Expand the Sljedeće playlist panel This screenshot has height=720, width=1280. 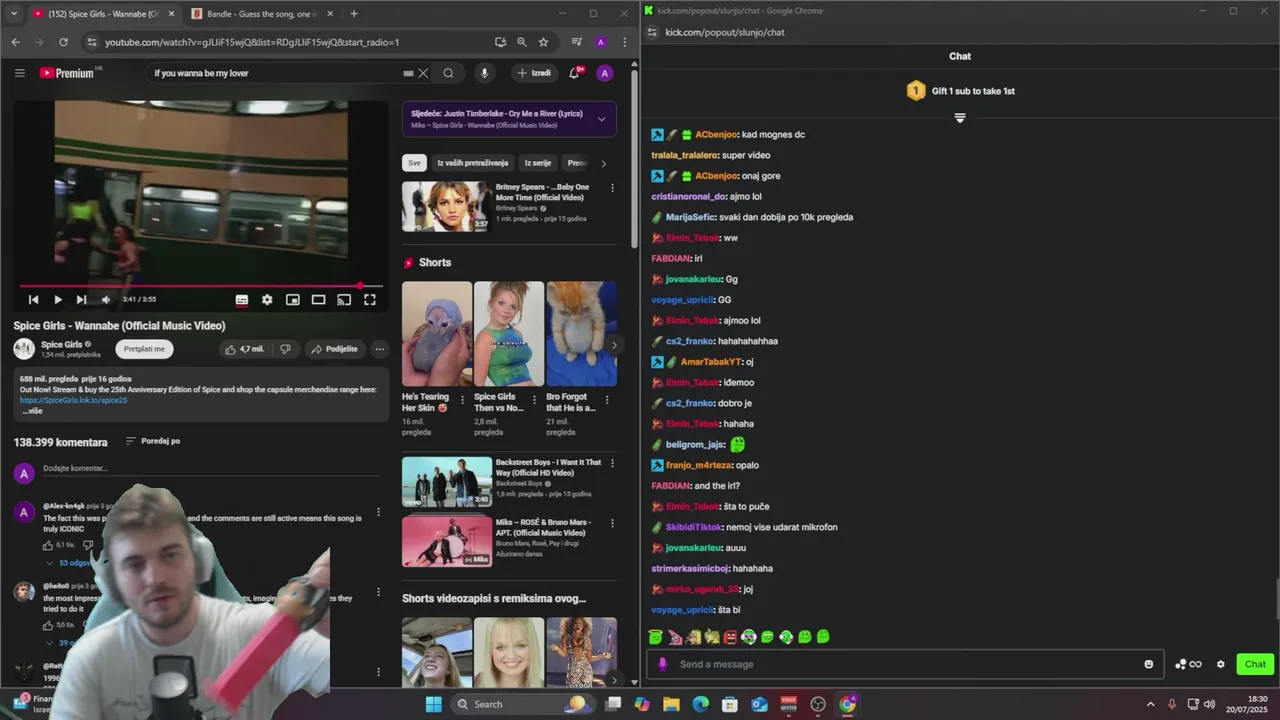[601, 119]
